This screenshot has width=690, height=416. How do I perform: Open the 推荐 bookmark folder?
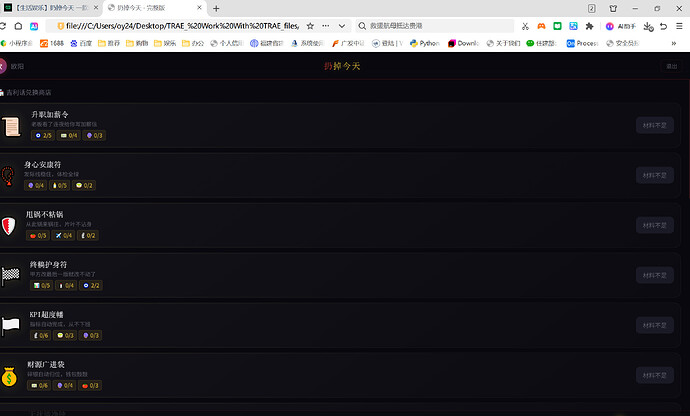(109, 43)
